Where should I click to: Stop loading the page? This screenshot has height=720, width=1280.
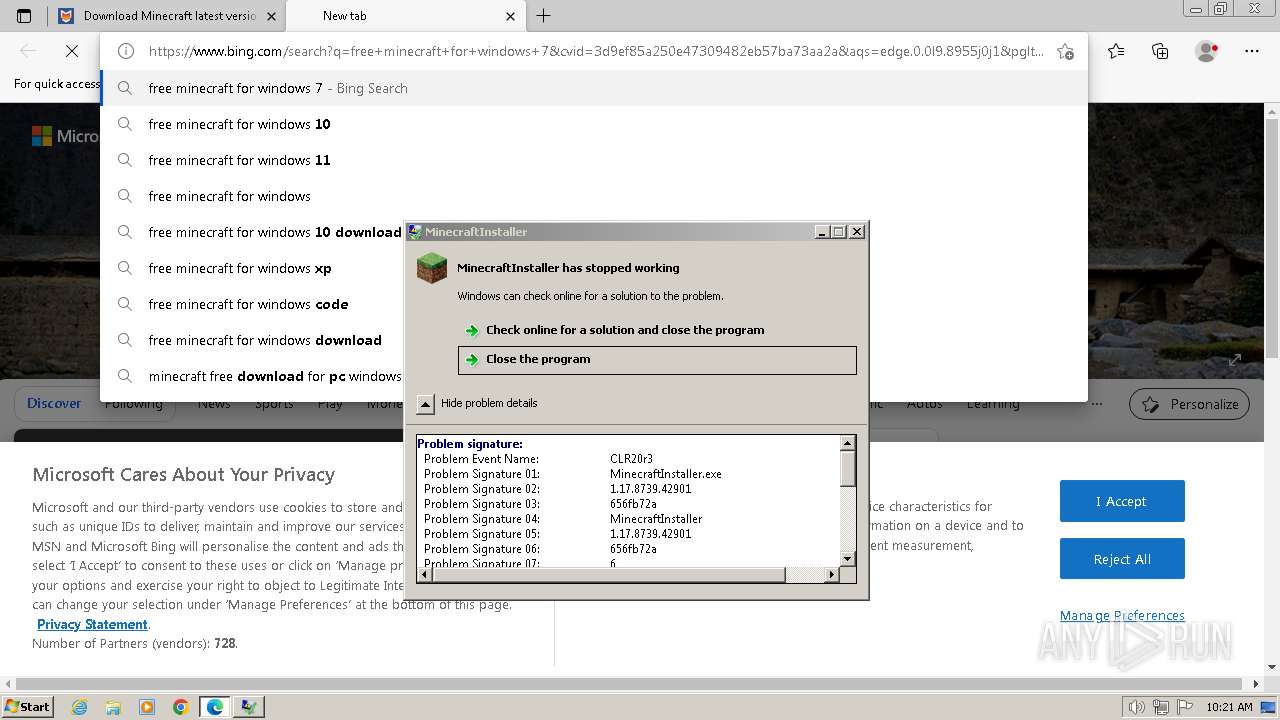tap(72, 51)
